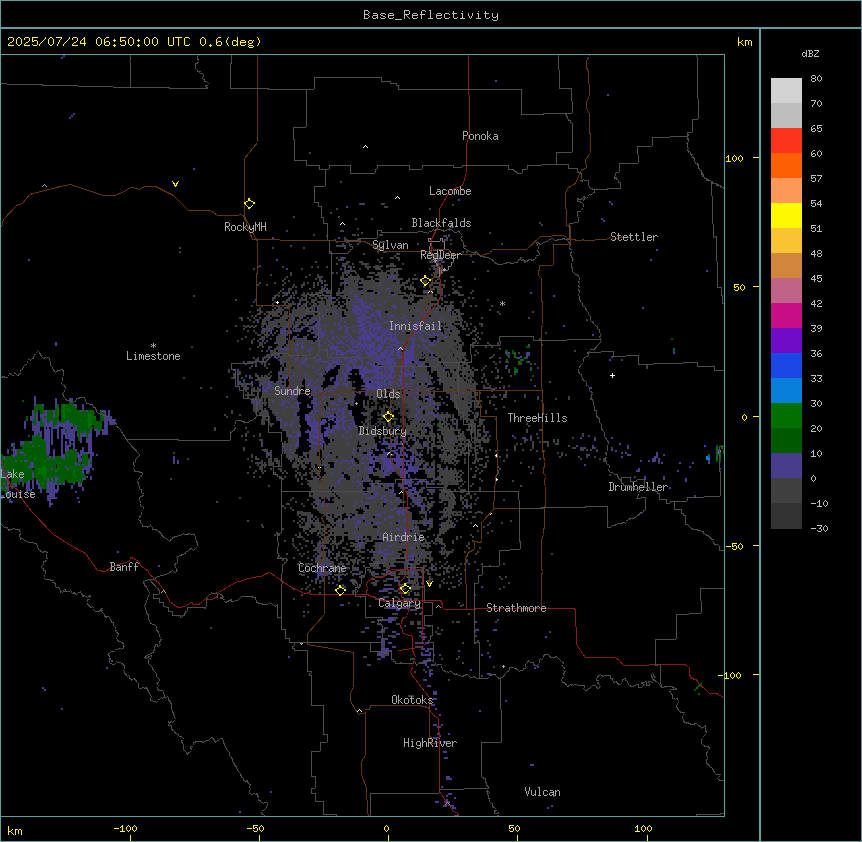Viewport: 862px width, 842px height.
Task: Click the asterisk marker above Limestone label
Action: tap(153, 346)
